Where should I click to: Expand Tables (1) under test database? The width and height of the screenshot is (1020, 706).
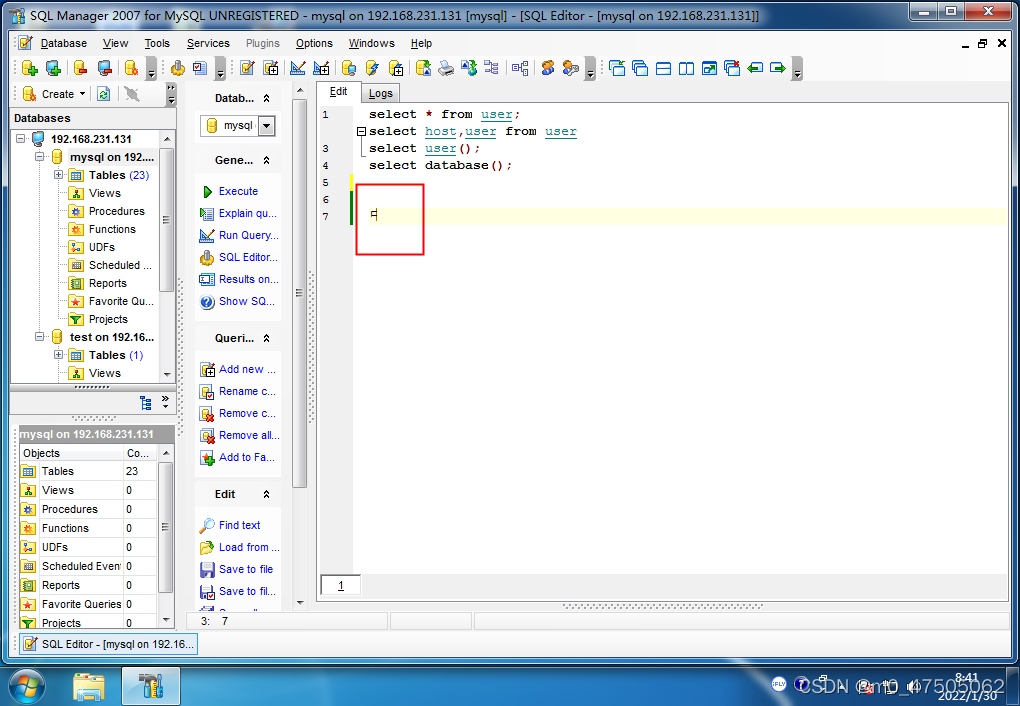pos(59,355)
